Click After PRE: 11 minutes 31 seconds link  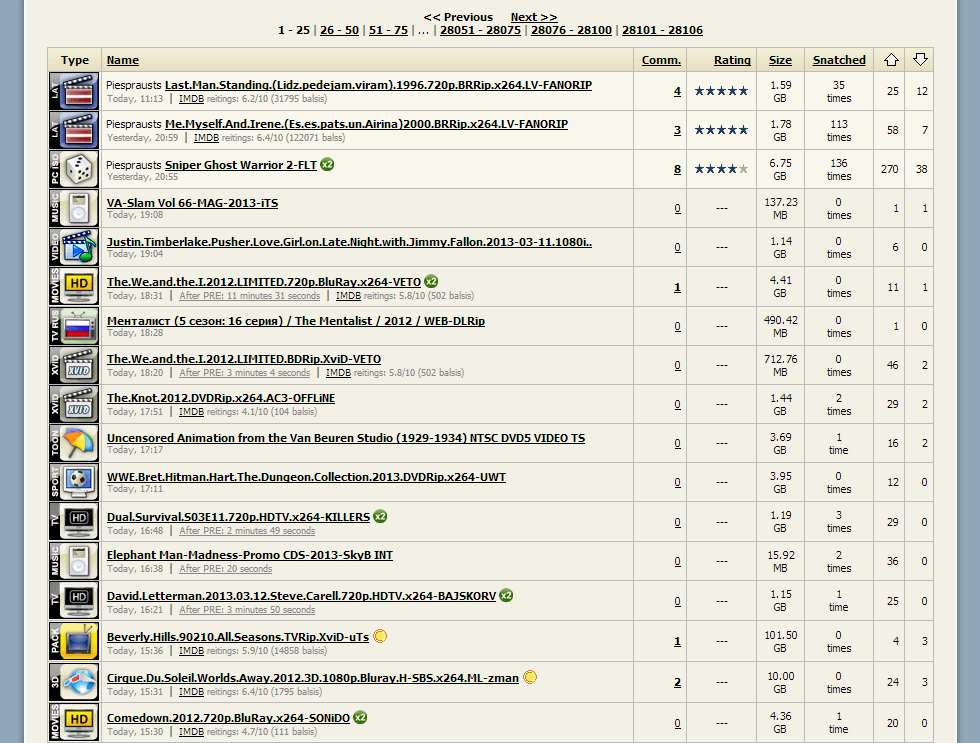coord(249,296)
